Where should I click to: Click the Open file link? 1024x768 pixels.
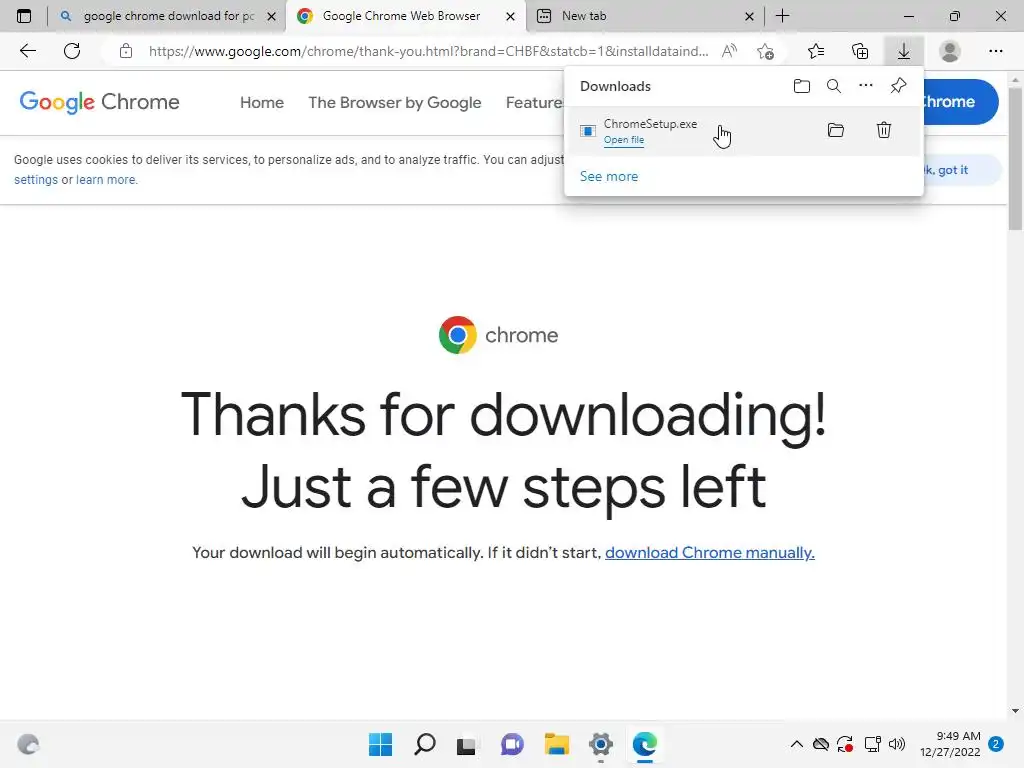point(624,140)
